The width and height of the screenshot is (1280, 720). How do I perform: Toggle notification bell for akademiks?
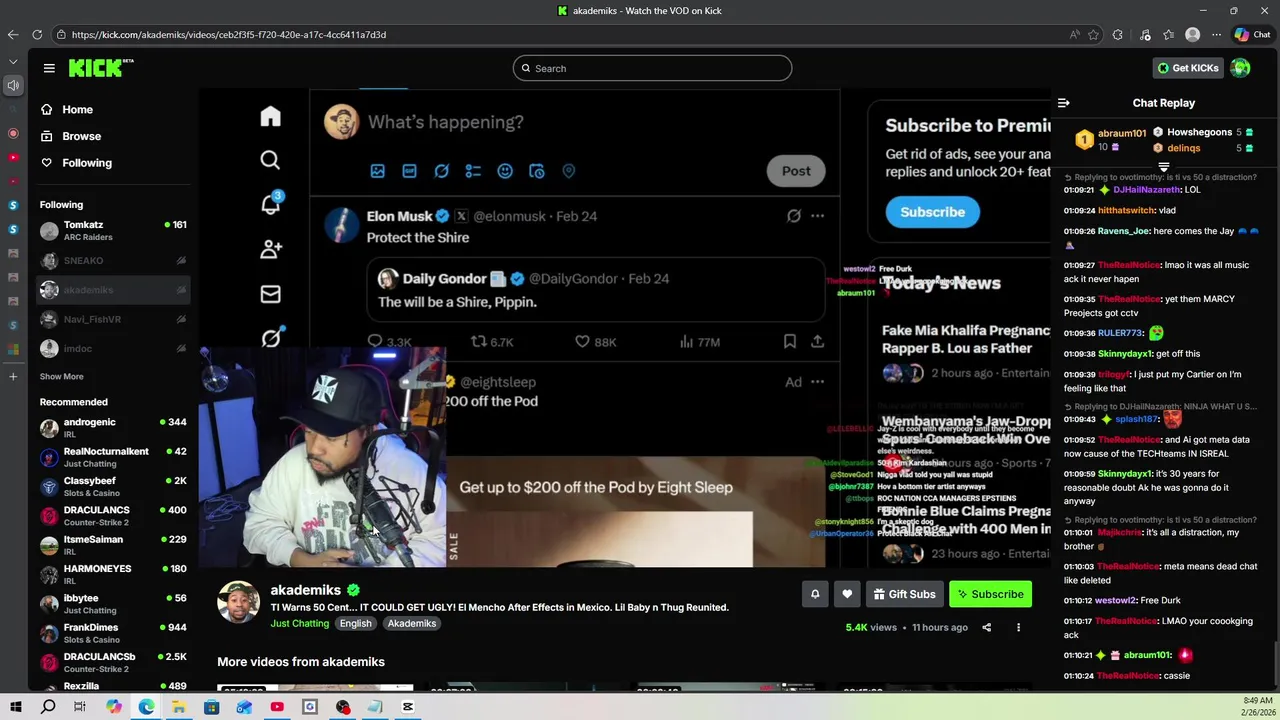815,594
